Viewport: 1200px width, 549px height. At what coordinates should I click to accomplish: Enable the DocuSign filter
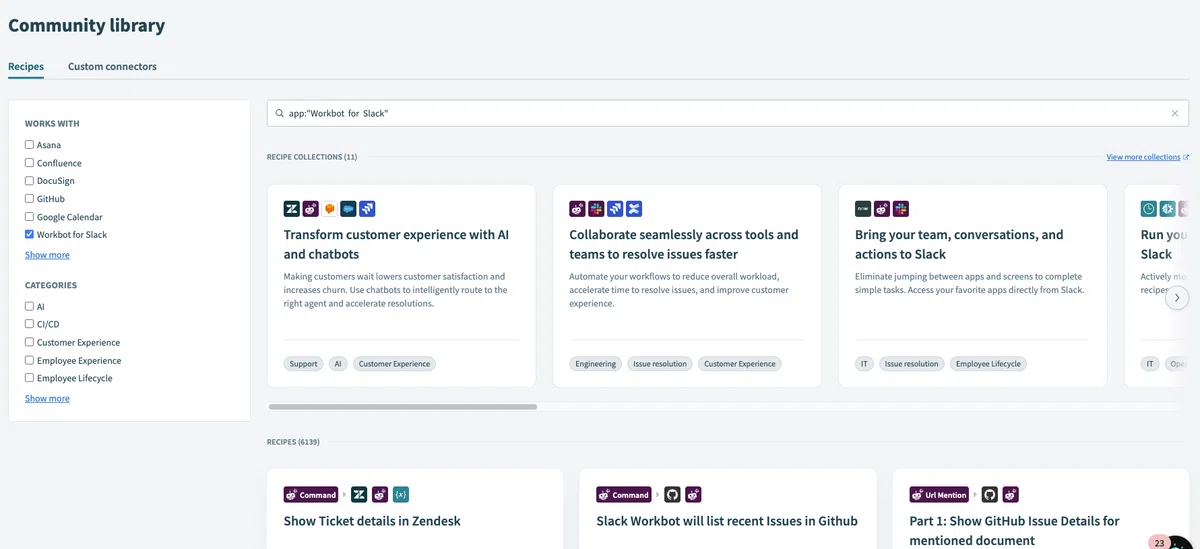29,181
